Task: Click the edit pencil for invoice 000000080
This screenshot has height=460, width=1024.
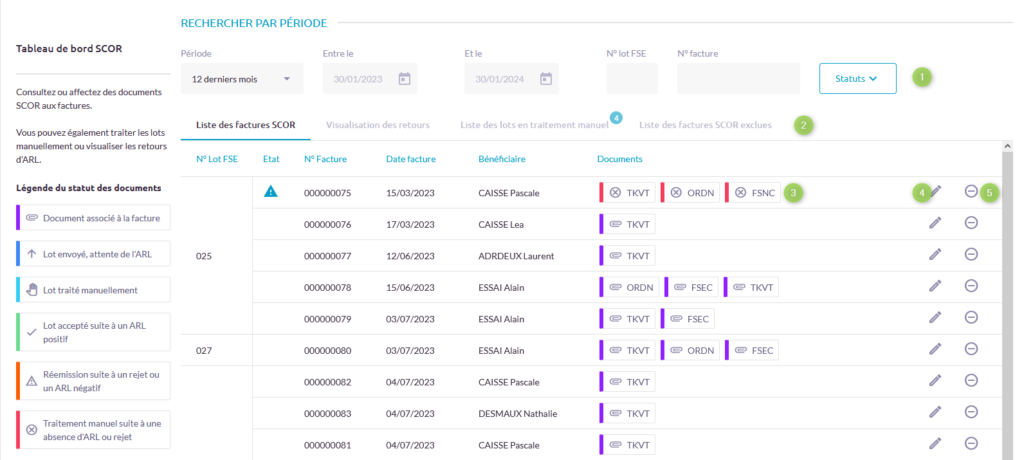Action: (935, 349)
